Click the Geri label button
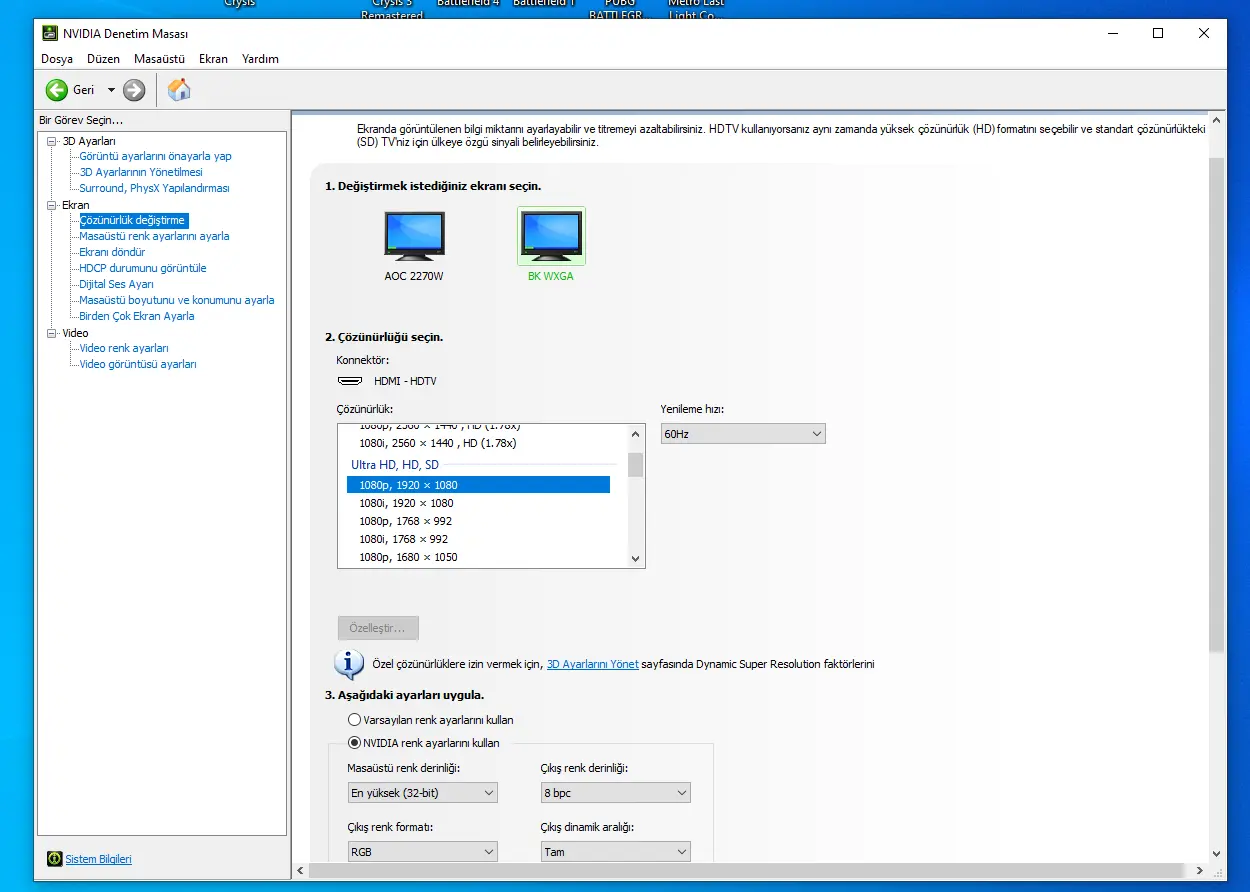The width and height of the screenshot is (1250, 892). tap(84, 90)
